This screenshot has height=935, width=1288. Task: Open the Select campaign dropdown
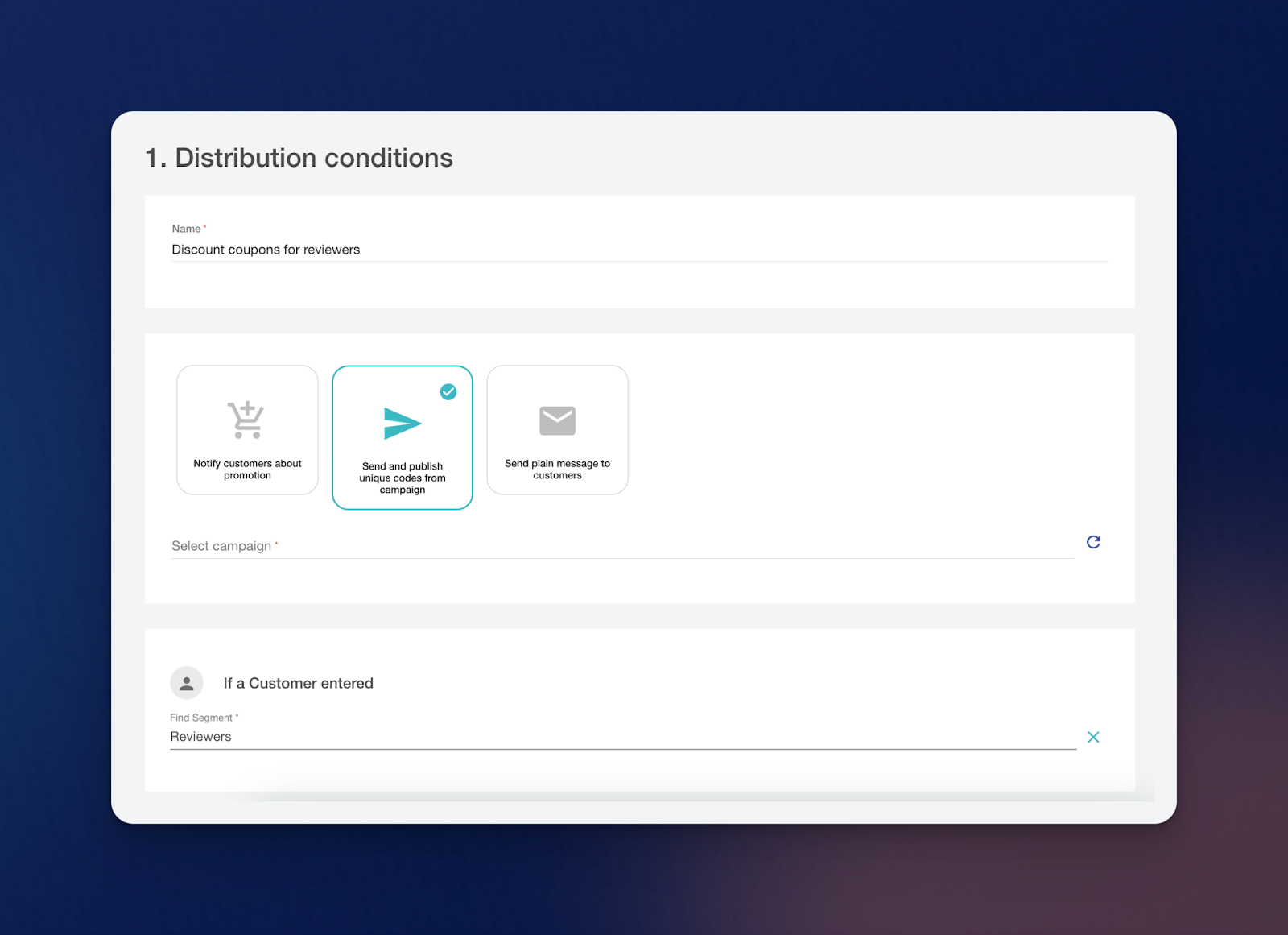[620, 546]
